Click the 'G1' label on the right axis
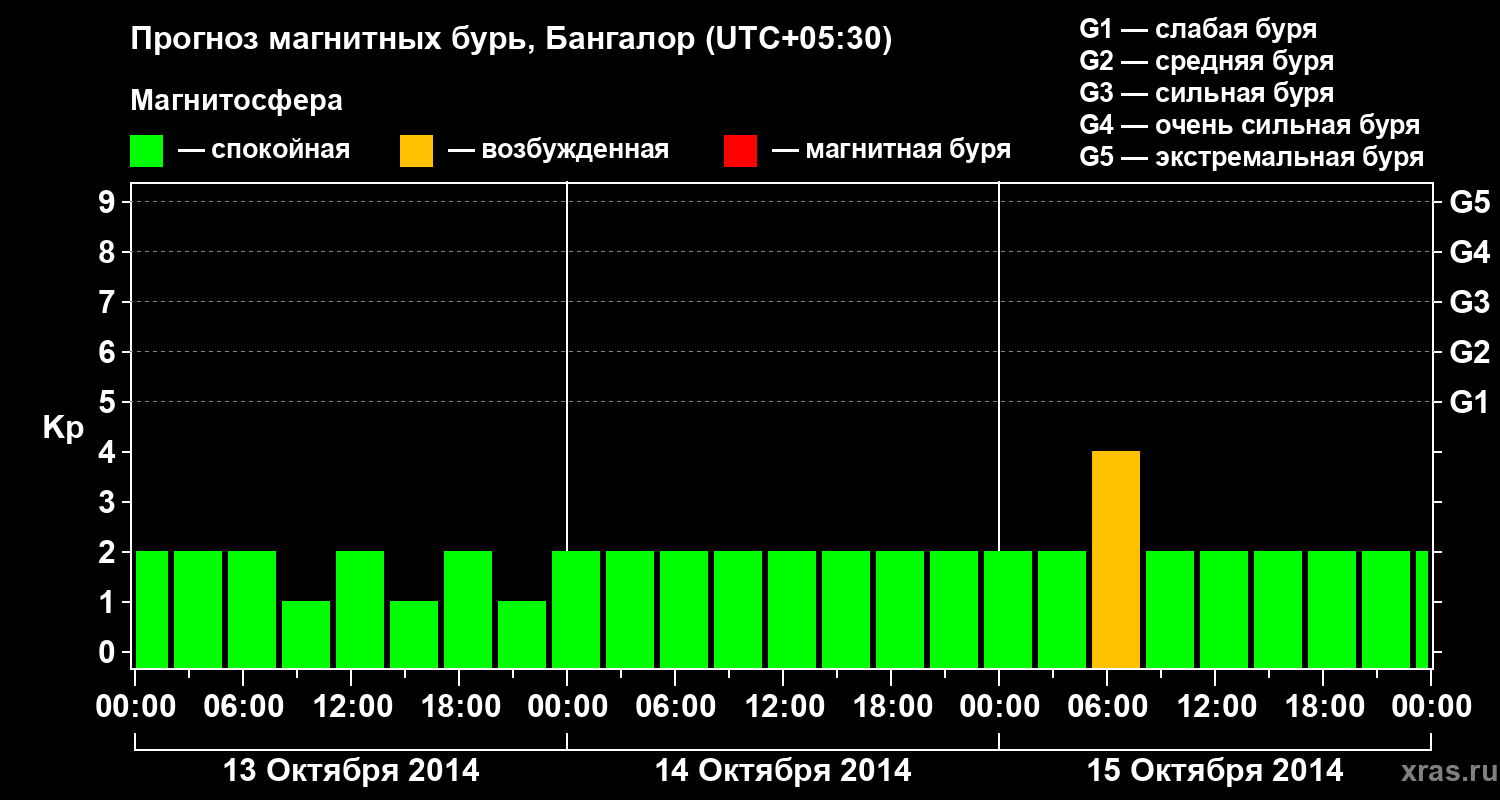The width and height of the screenshot is (1500, 800). click(1469, 402)
